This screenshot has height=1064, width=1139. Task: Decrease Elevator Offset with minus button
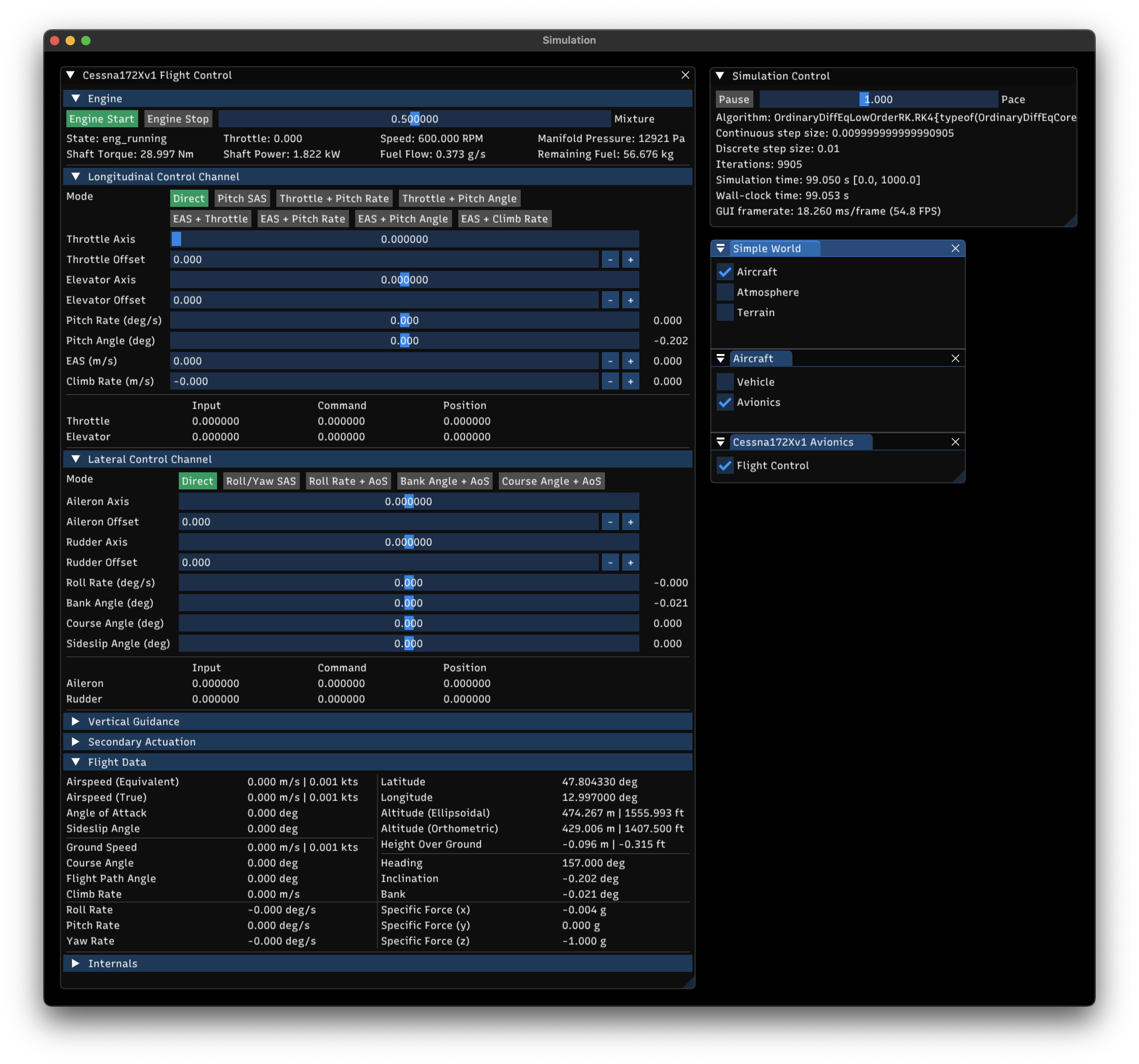coord(610,300)
